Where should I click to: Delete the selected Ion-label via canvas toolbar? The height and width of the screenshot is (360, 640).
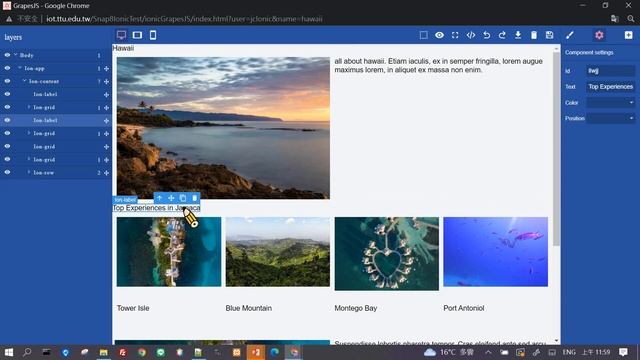point(194,198)
